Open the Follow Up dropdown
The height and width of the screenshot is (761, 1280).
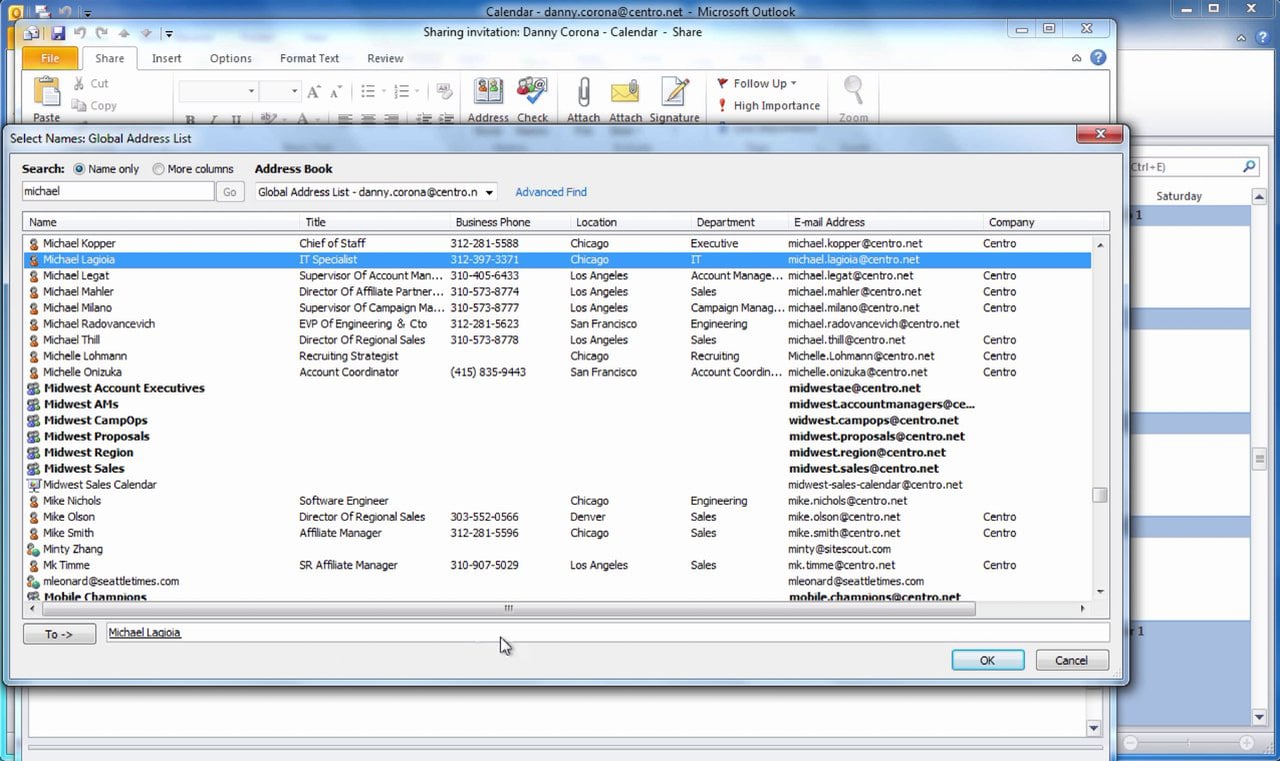point(757,84)
